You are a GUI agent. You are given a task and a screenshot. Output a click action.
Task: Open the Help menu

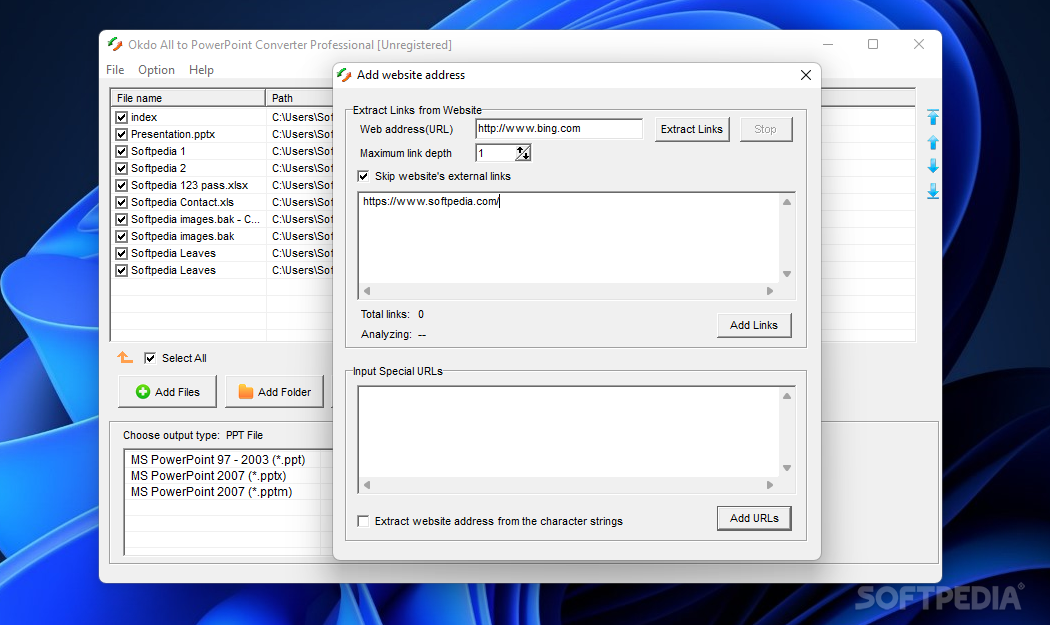coord(201,70)
